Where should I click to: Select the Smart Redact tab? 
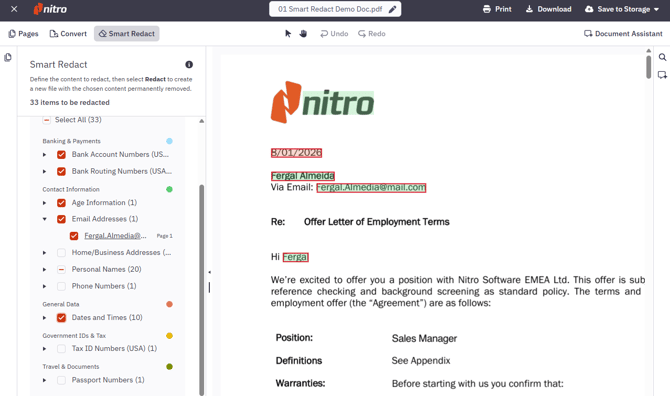coord(126,34)
